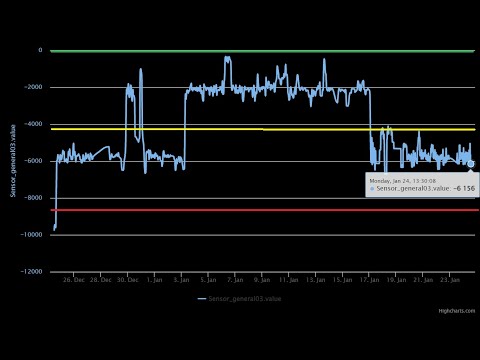Screen dimensions: 480x360
Task: Click the x-axis label 23. Jan
Action: pos(450,280)
